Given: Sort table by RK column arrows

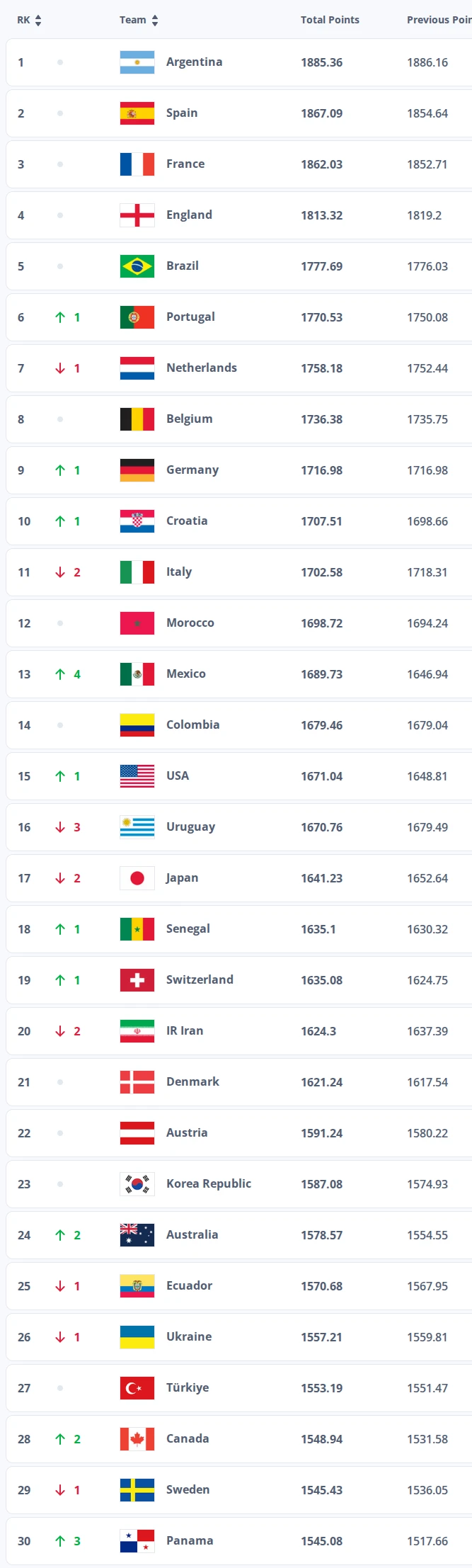Looking at the screenshot, I should click(38, 21).
